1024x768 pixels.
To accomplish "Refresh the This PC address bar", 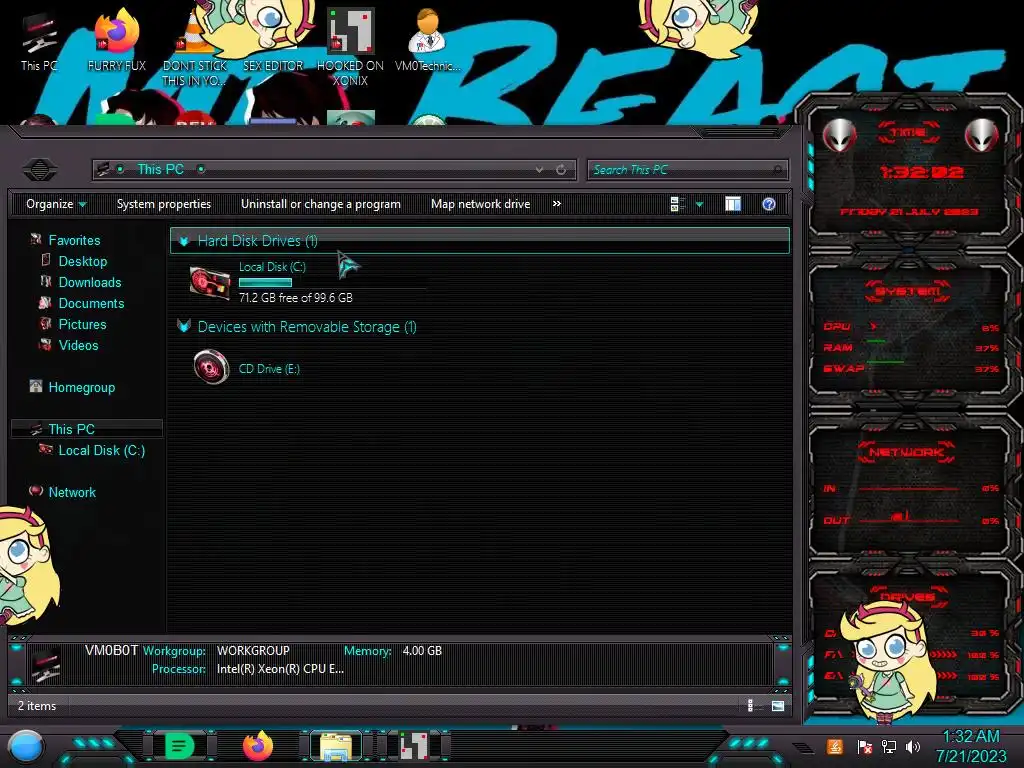I will [561, 170].
